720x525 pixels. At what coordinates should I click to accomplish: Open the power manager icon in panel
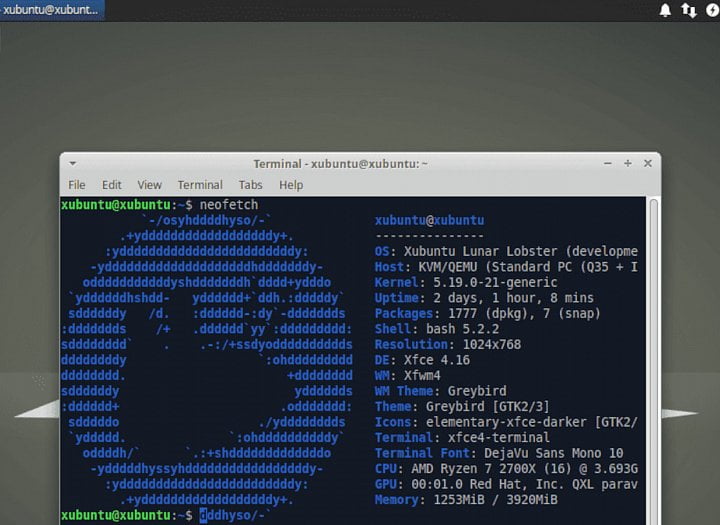click(713, 10)
